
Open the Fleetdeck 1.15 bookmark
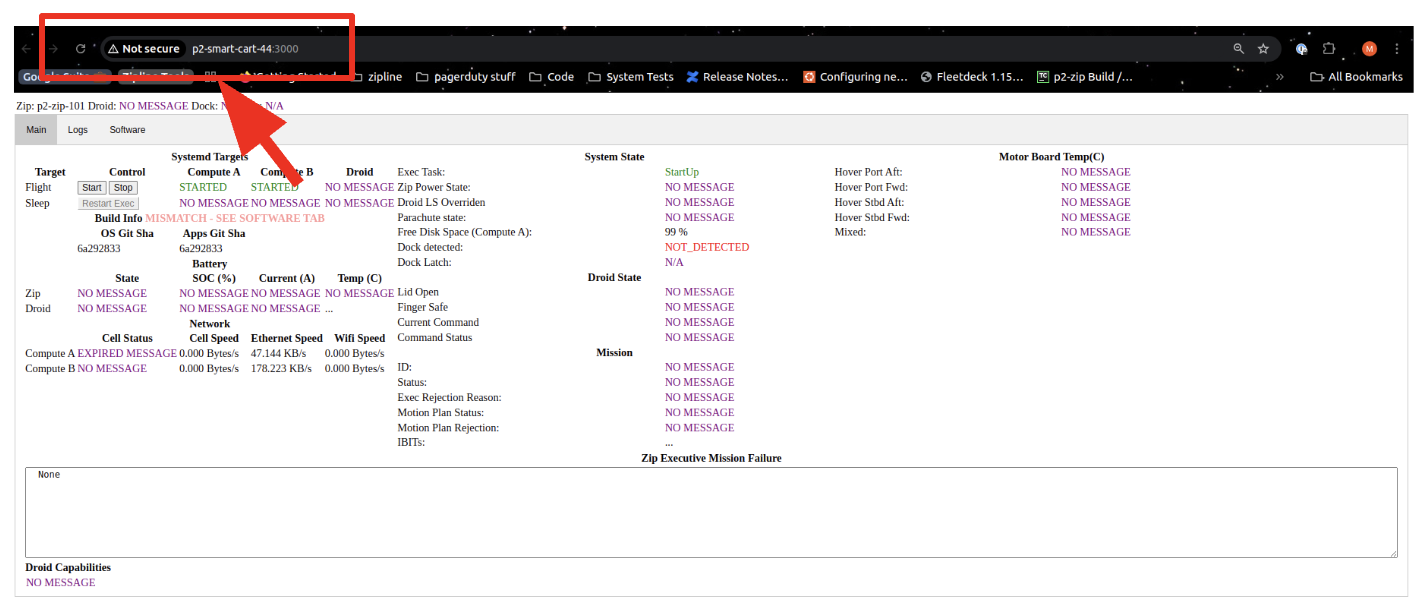972,76
